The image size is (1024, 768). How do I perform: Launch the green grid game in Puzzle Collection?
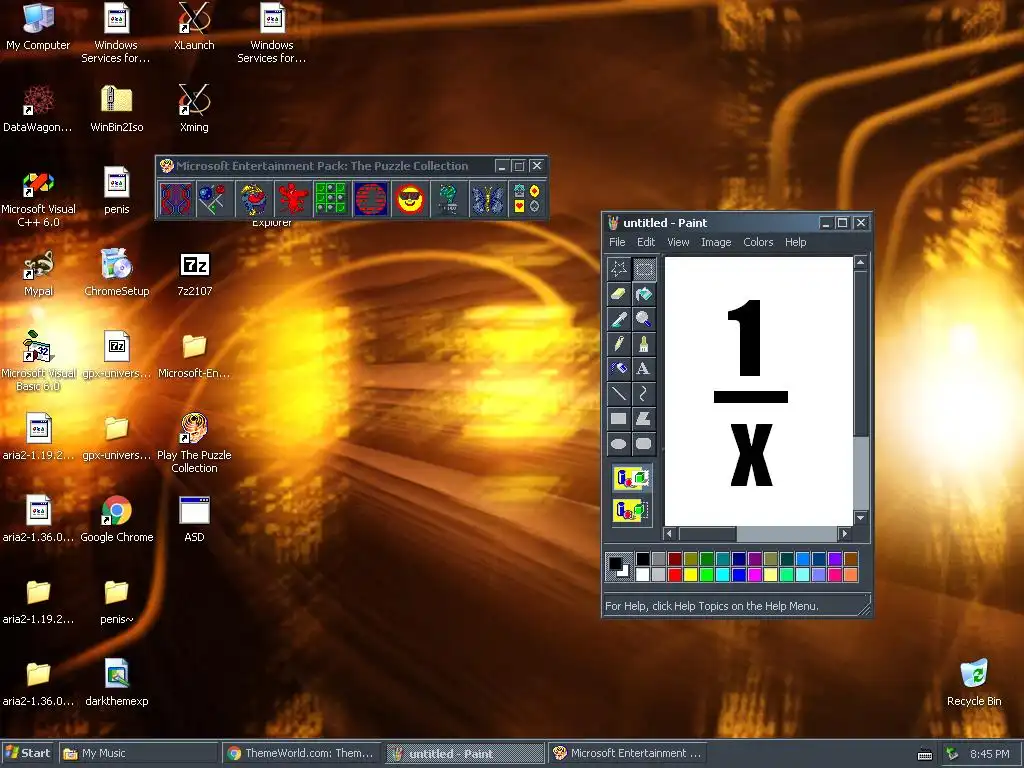pos(331,199)
